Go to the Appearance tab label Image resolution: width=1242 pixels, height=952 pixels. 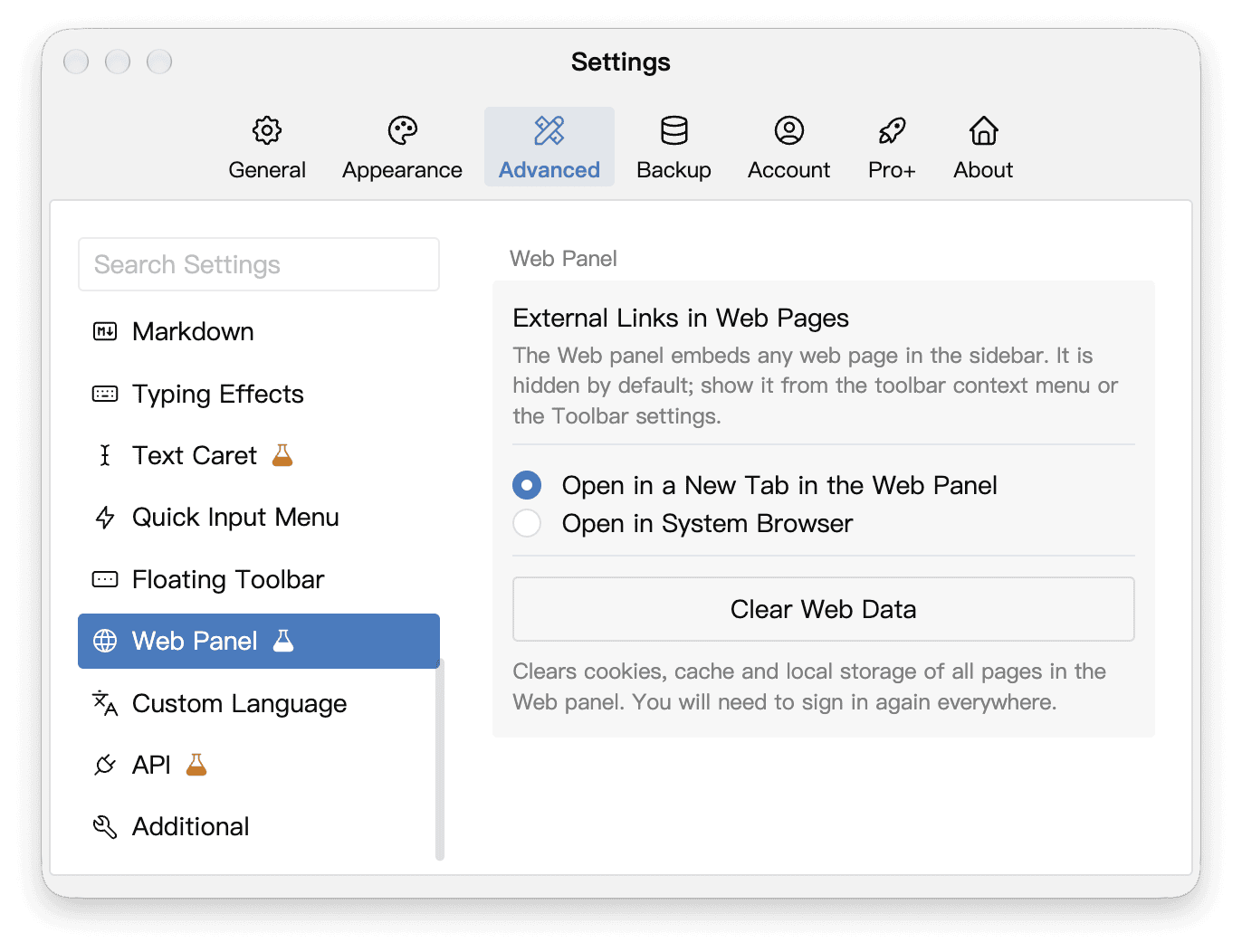click(402, 170)
